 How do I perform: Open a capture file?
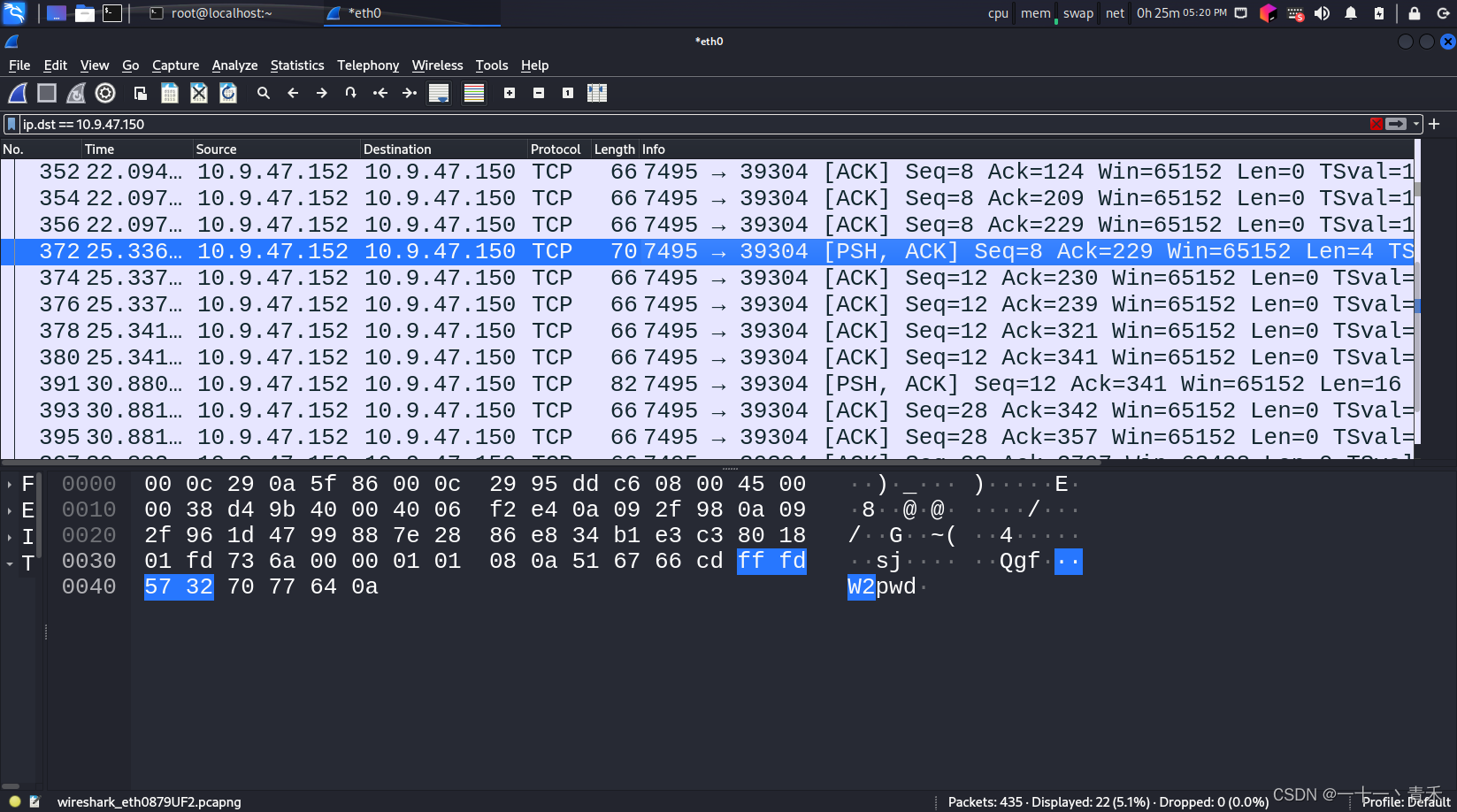141,93
